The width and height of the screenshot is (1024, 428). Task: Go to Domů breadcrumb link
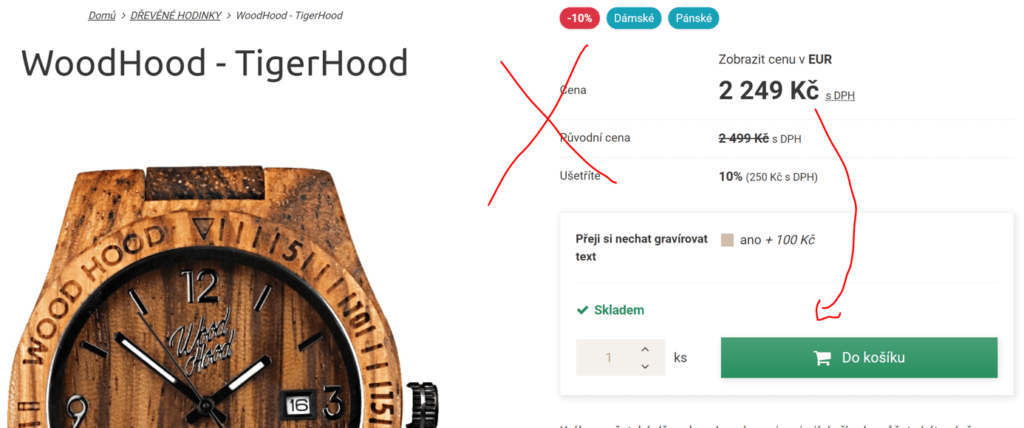pos(102,15)
